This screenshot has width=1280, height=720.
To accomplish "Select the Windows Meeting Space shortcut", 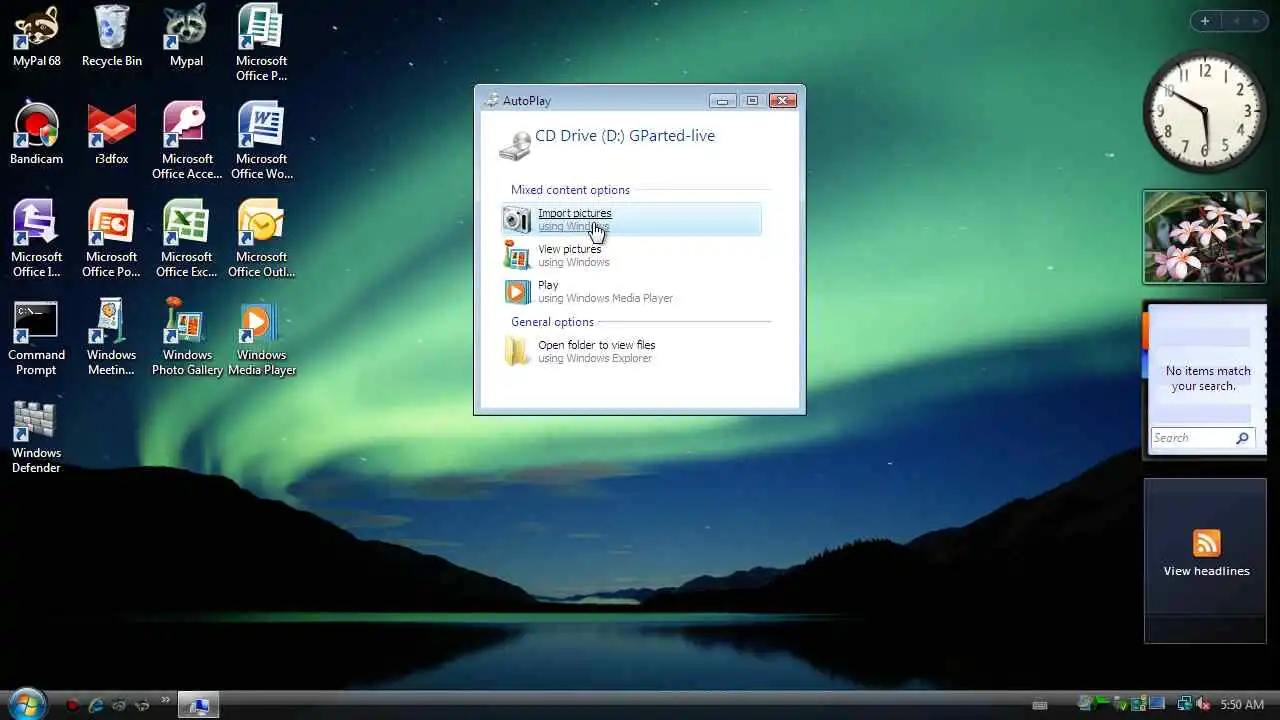I will click(111, 337).
